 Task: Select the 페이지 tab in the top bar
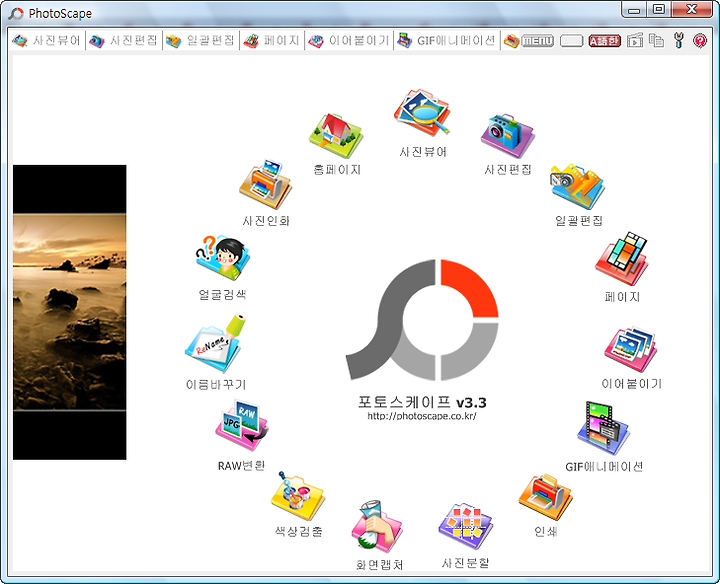point(271,41)
